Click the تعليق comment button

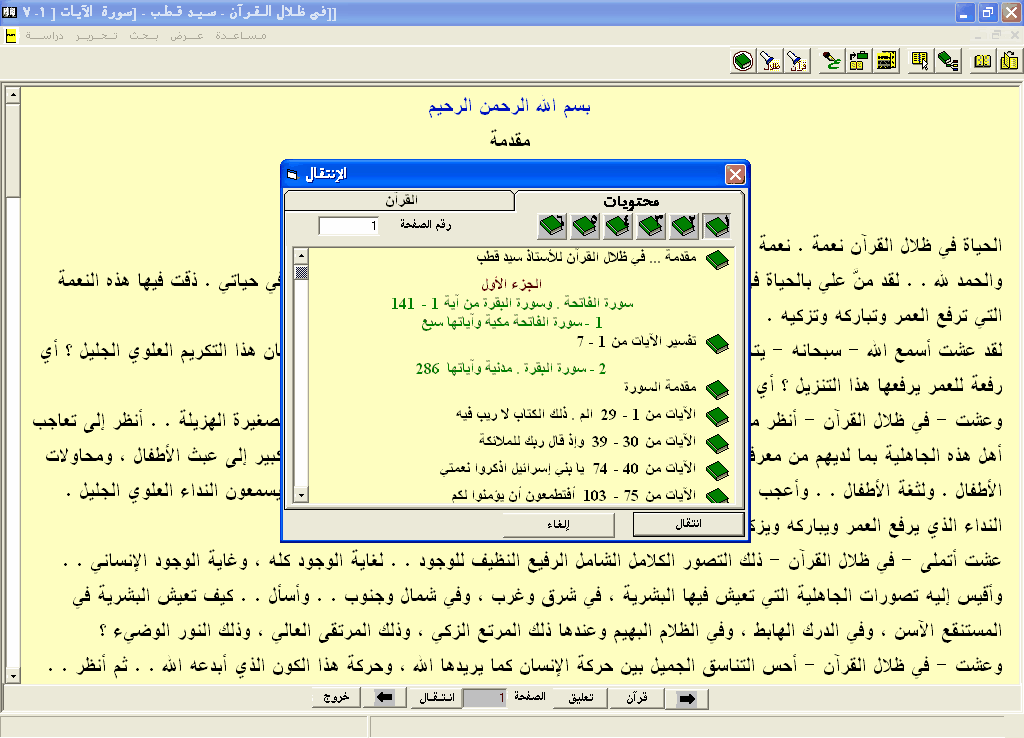(581, 698)
